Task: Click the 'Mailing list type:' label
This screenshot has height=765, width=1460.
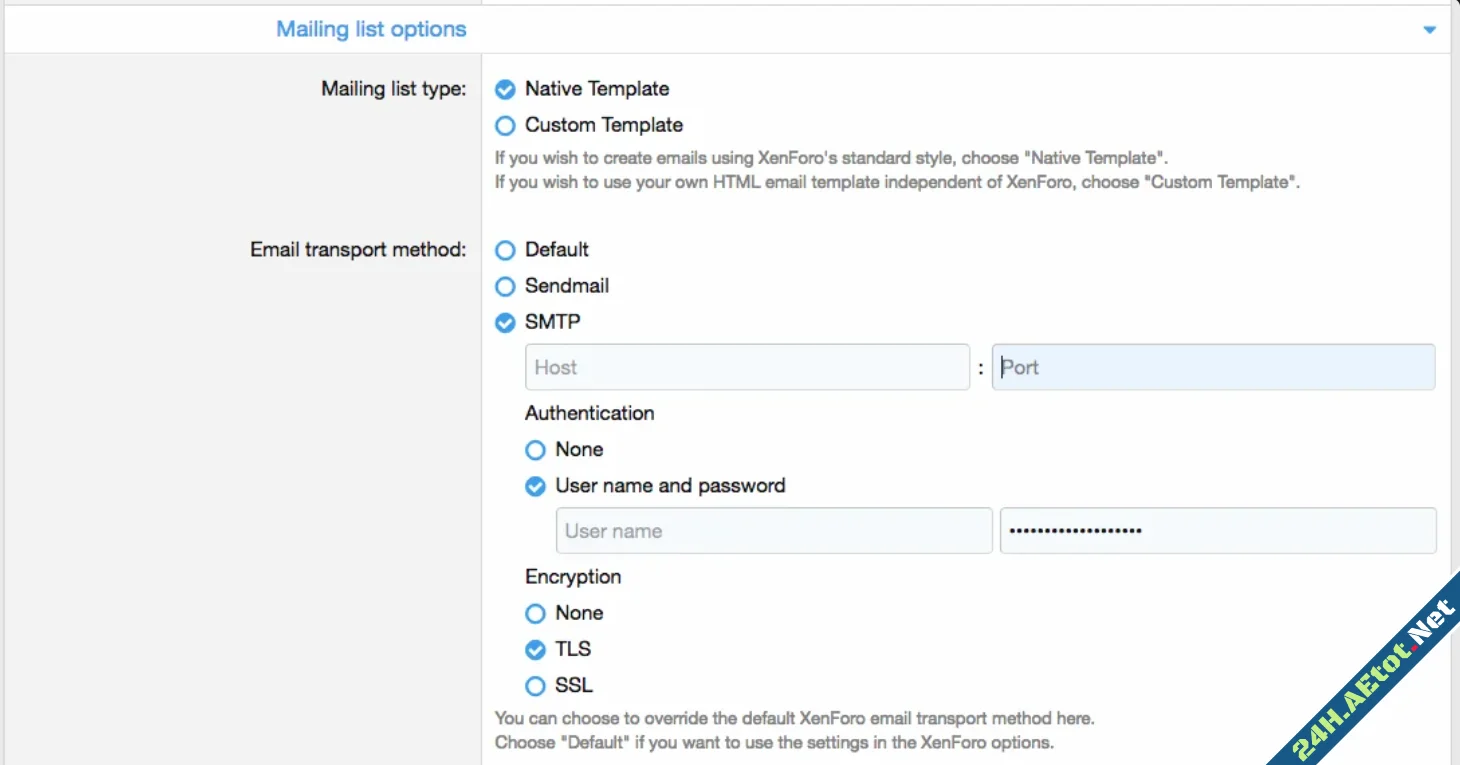Action: click(393, 89)
